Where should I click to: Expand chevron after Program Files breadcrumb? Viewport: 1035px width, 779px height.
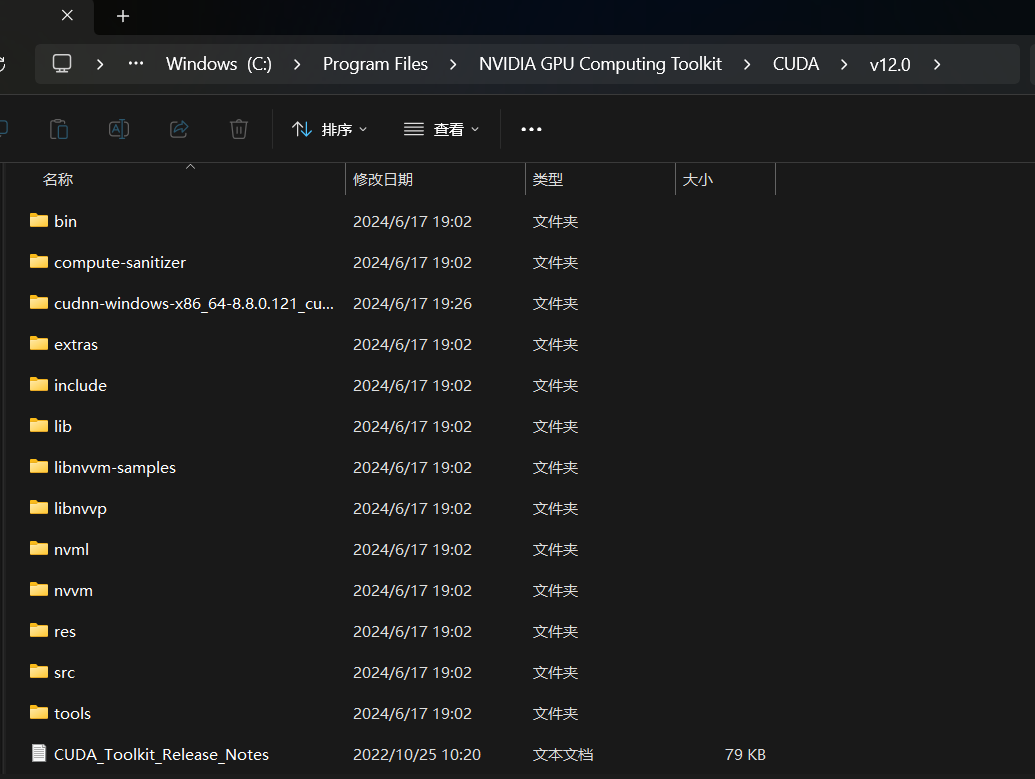click(453, 64)
